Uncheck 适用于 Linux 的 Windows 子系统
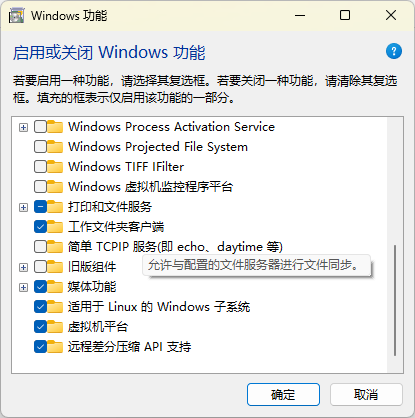 tap(40, 307)
